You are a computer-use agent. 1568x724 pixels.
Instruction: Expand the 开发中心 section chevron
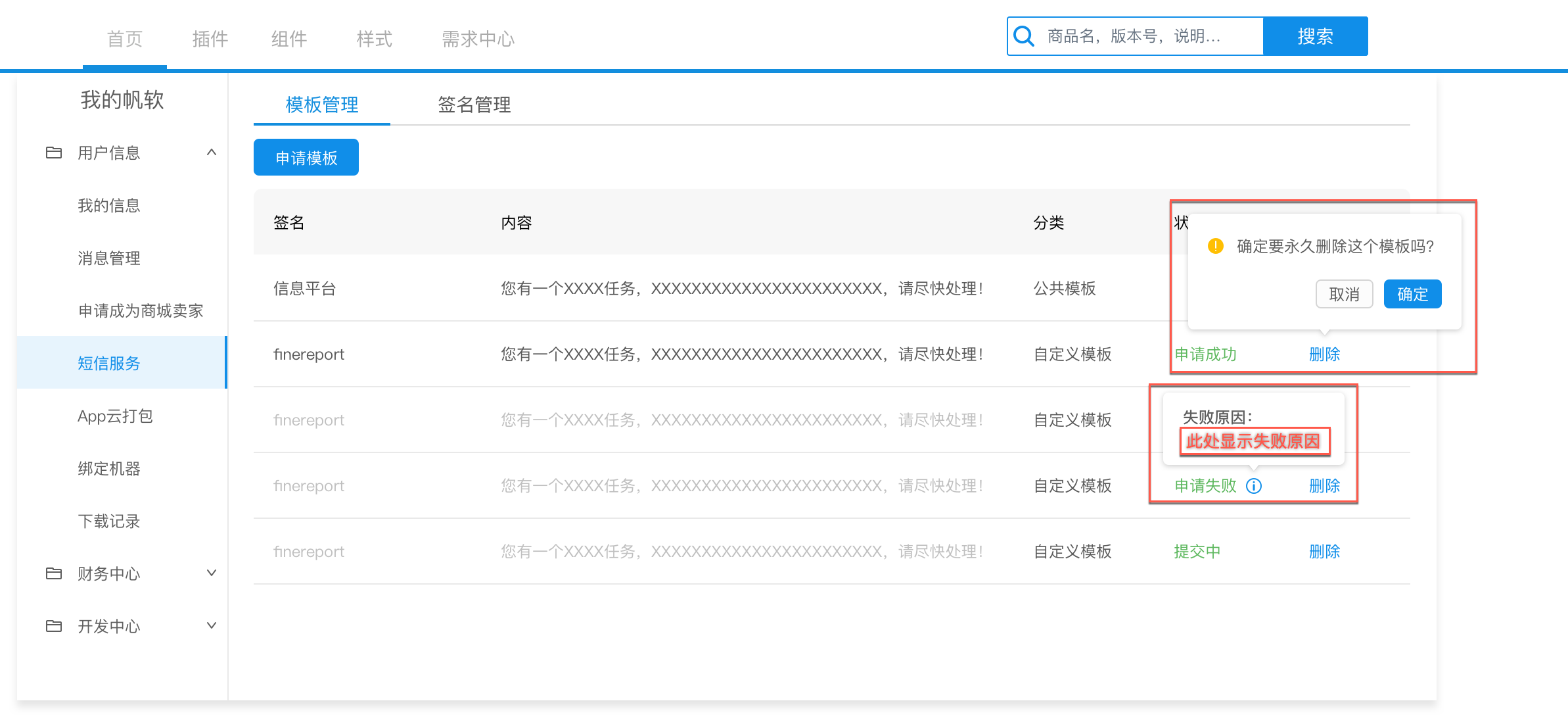[x=212, y=625]
